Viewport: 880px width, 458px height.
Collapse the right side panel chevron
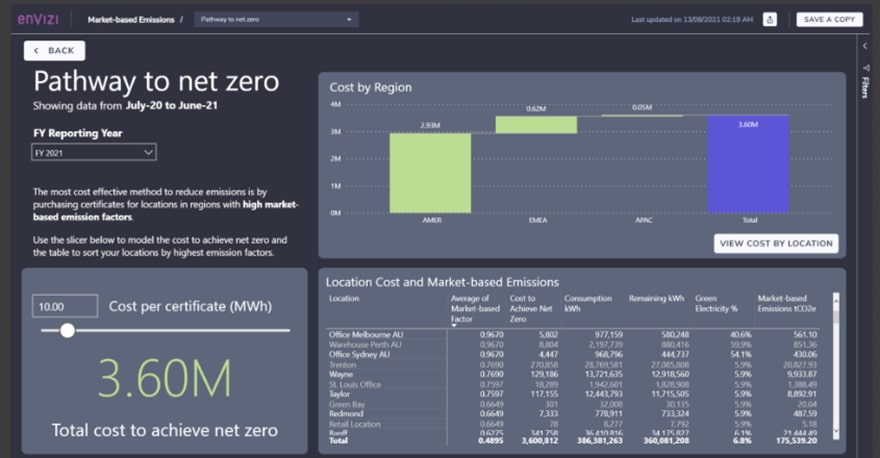[865, 46]
